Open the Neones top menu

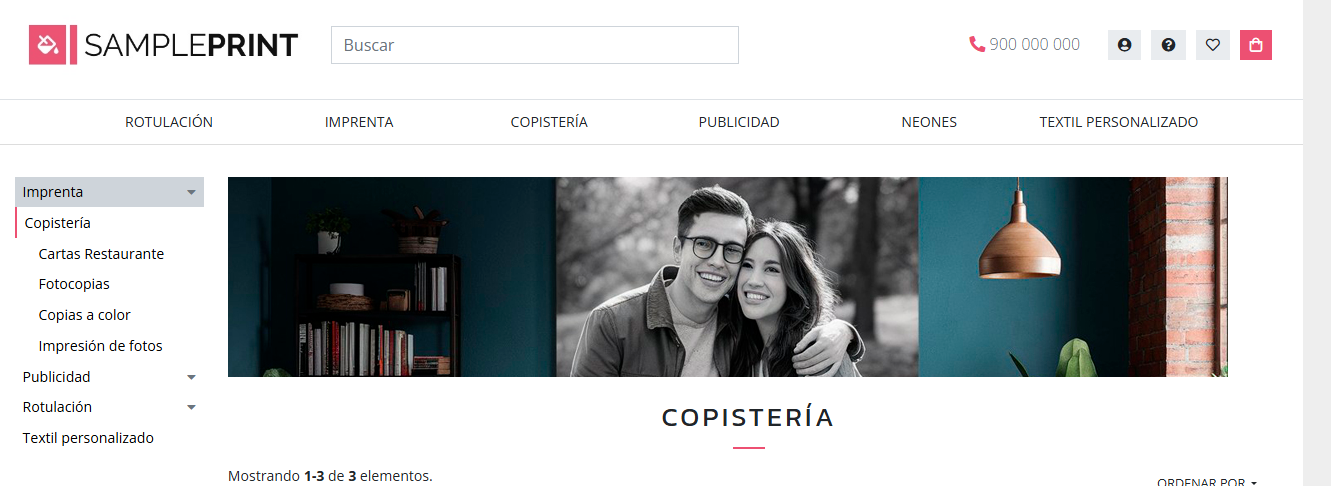tap(929, 122)
